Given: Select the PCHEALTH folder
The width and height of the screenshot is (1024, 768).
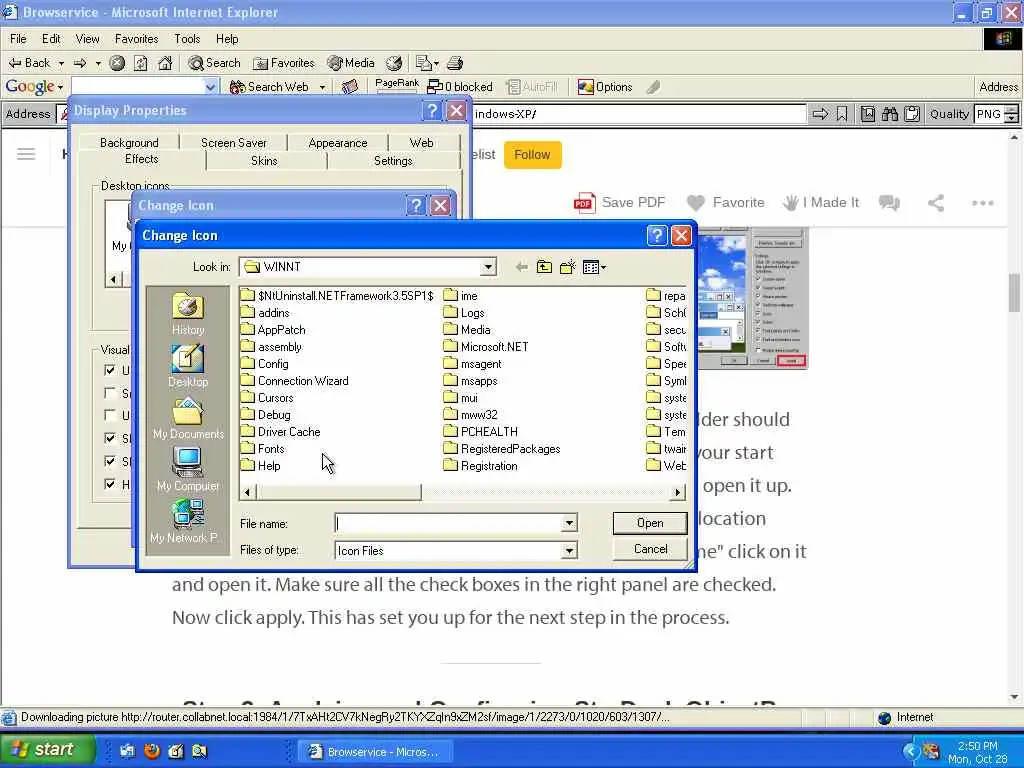Looking at the screenshot, I should 481,432.
